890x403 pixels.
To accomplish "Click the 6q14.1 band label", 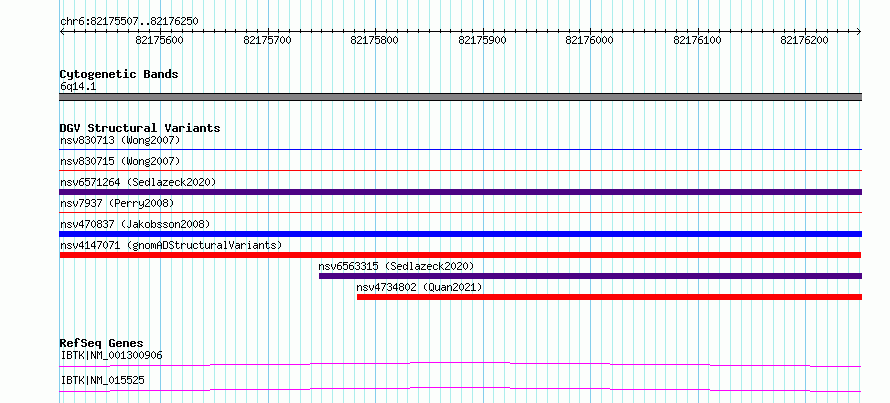I will (78, 87).
